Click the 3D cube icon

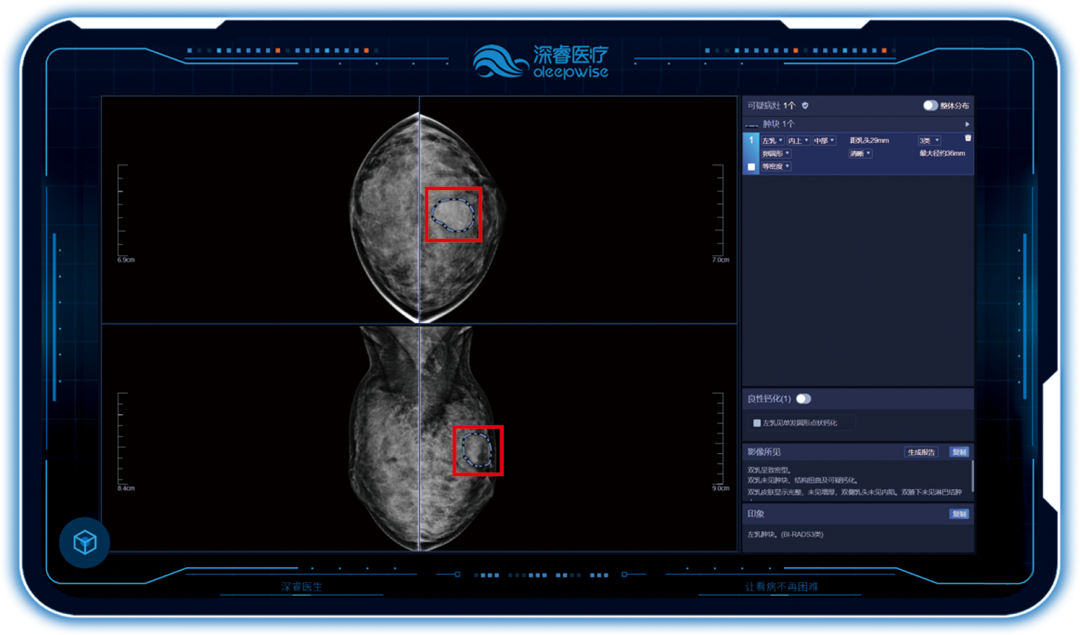coord(85,543)
